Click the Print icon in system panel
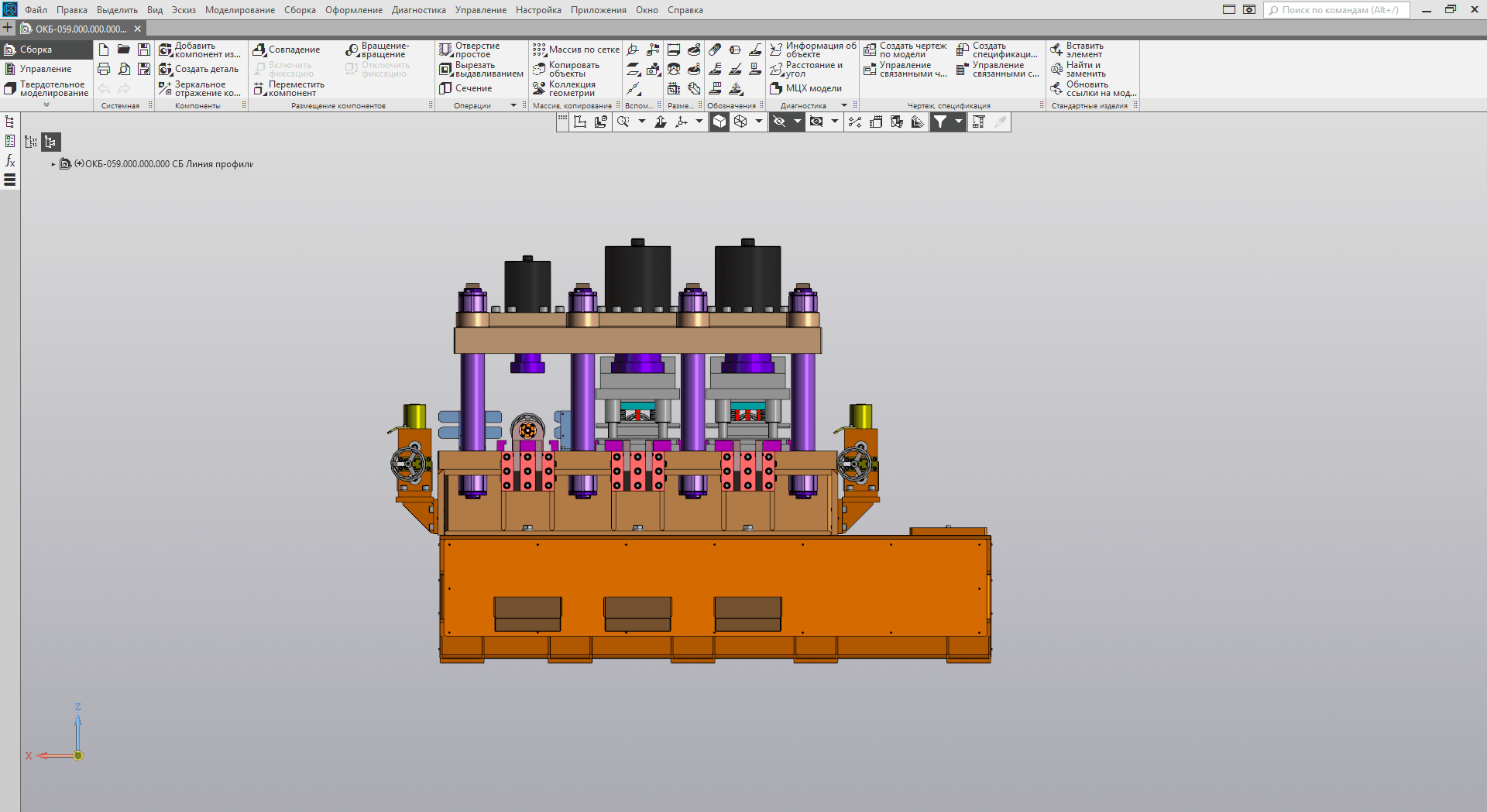This screenshot has width=1487, height=812. pyautogui.click(x=104, y=70)
